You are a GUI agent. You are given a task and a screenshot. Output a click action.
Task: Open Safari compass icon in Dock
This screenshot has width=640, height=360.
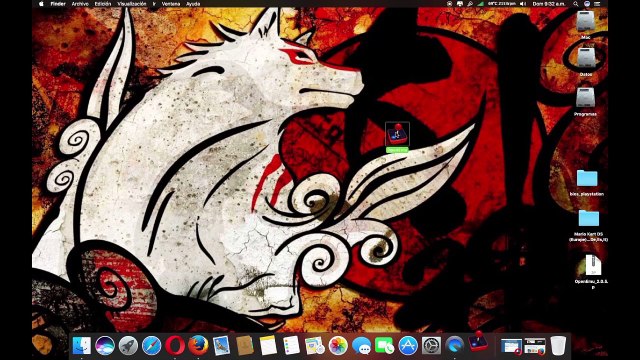pos(151,346)
